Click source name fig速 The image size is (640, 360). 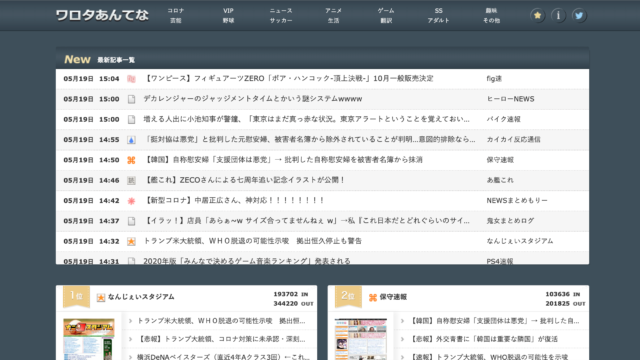pos(494,78)
